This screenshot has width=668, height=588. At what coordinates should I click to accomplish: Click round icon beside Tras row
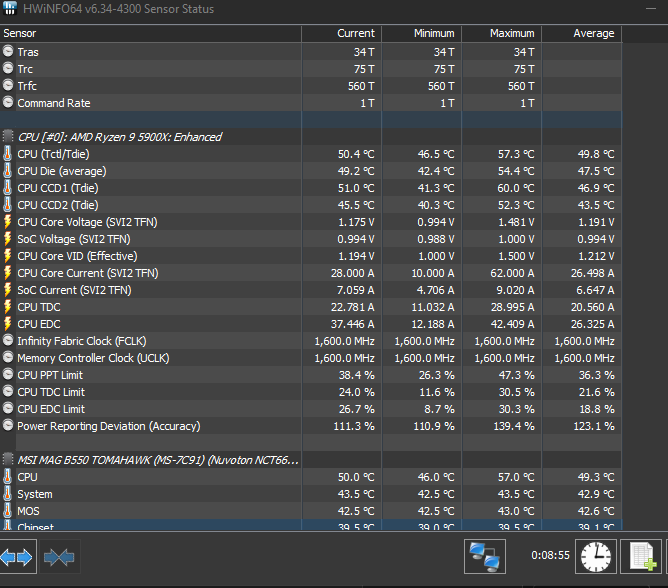(8, 51)
